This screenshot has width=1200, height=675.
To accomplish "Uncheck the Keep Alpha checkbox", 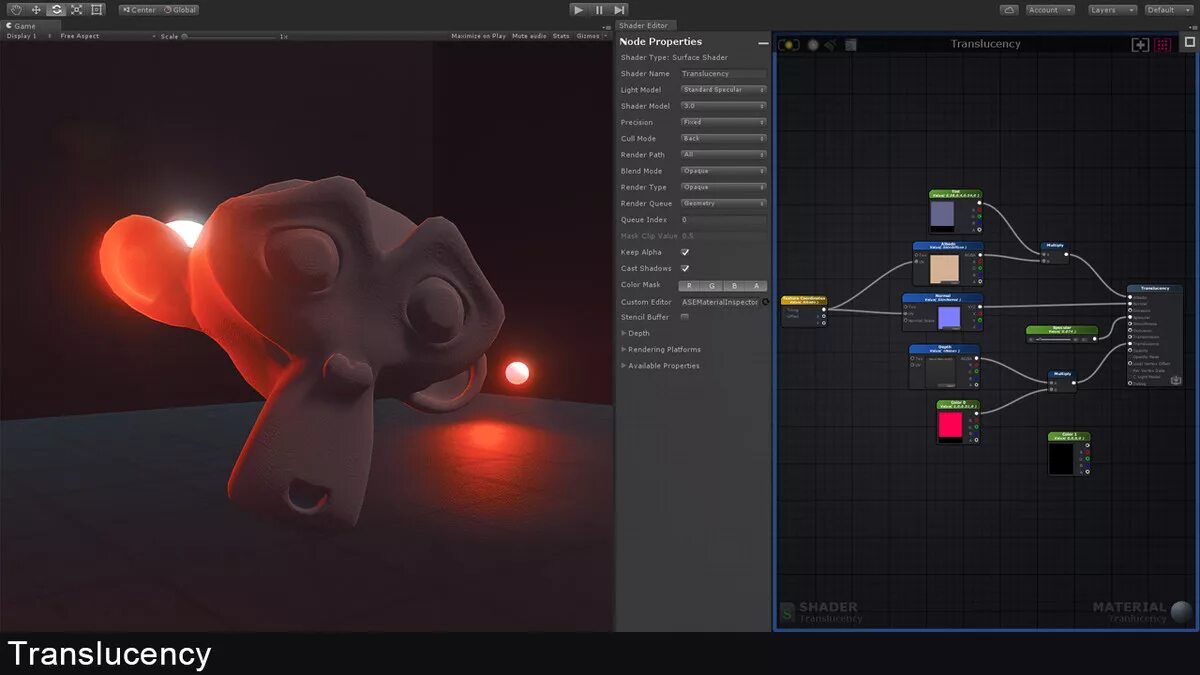I will click(x=684, y=252).
